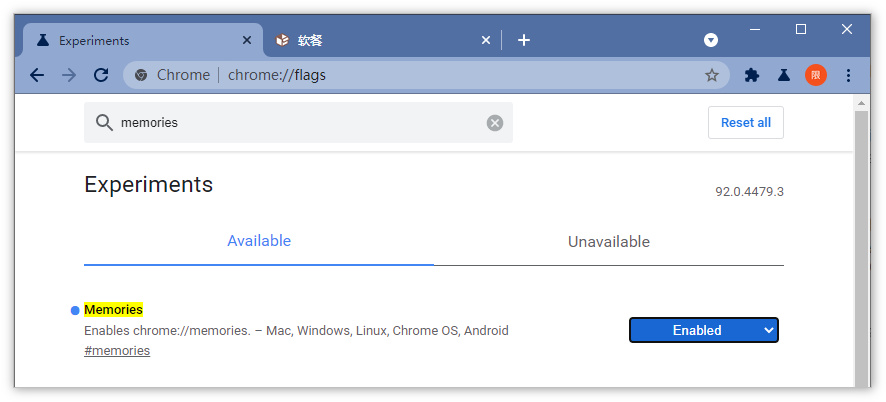Open the profile avatar button
Image resolution: width=886 pixels, height=402 pixels.
coord(816,75)
